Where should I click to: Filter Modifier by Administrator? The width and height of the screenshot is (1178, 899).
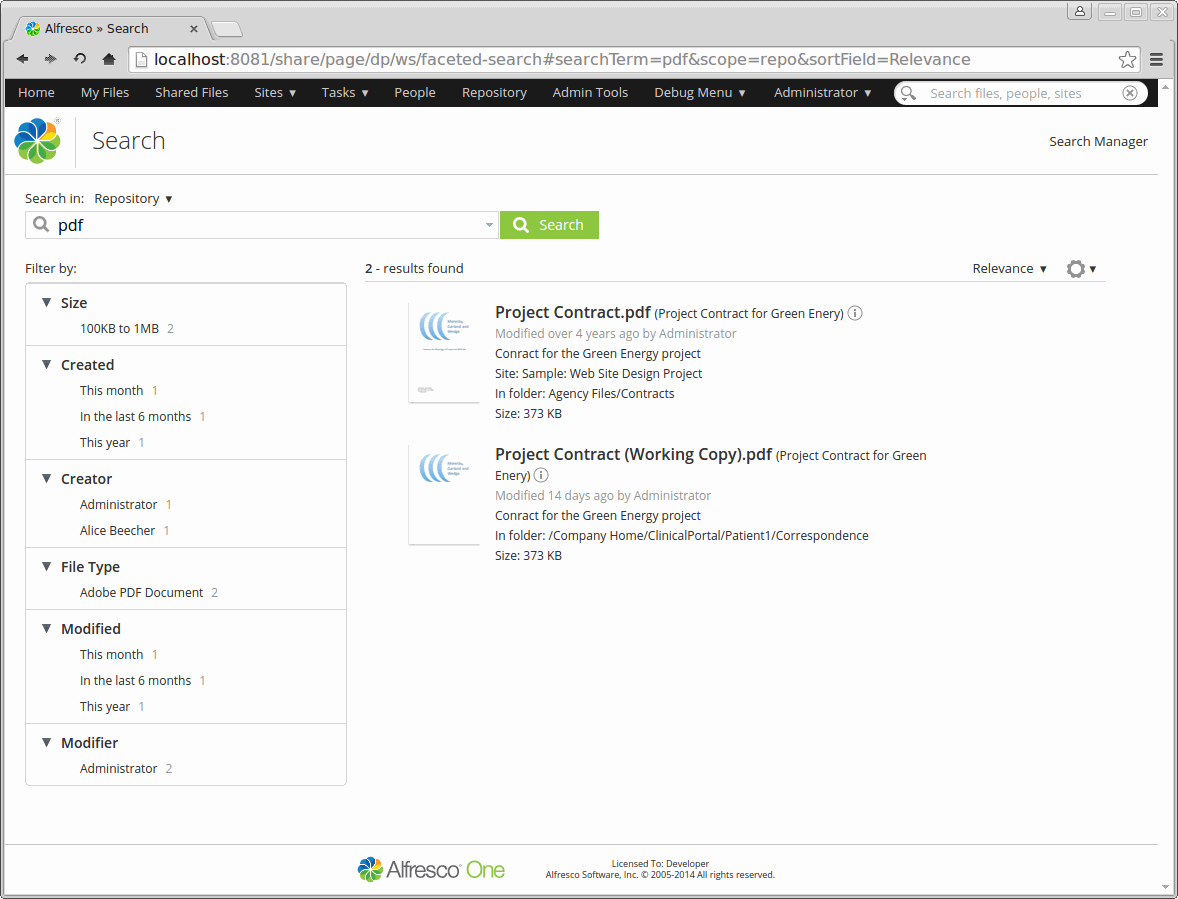(x=119, y=768)
